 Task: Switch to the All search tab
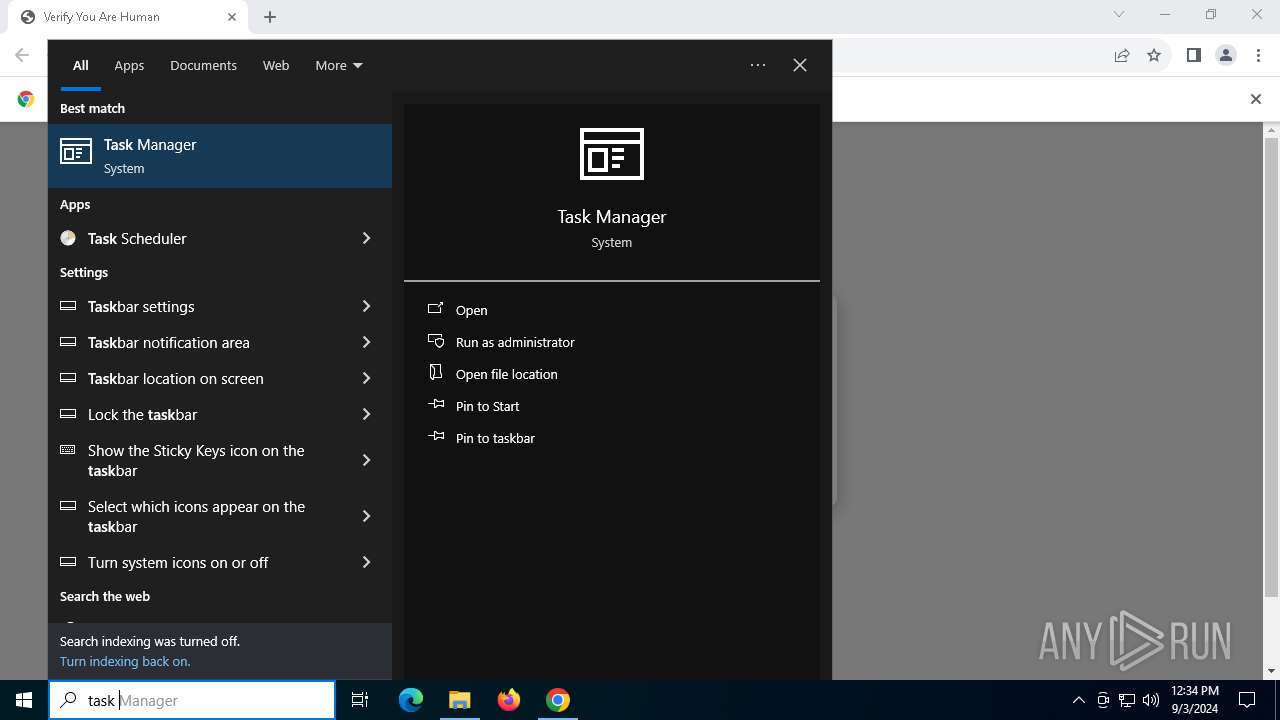[80, 65]
